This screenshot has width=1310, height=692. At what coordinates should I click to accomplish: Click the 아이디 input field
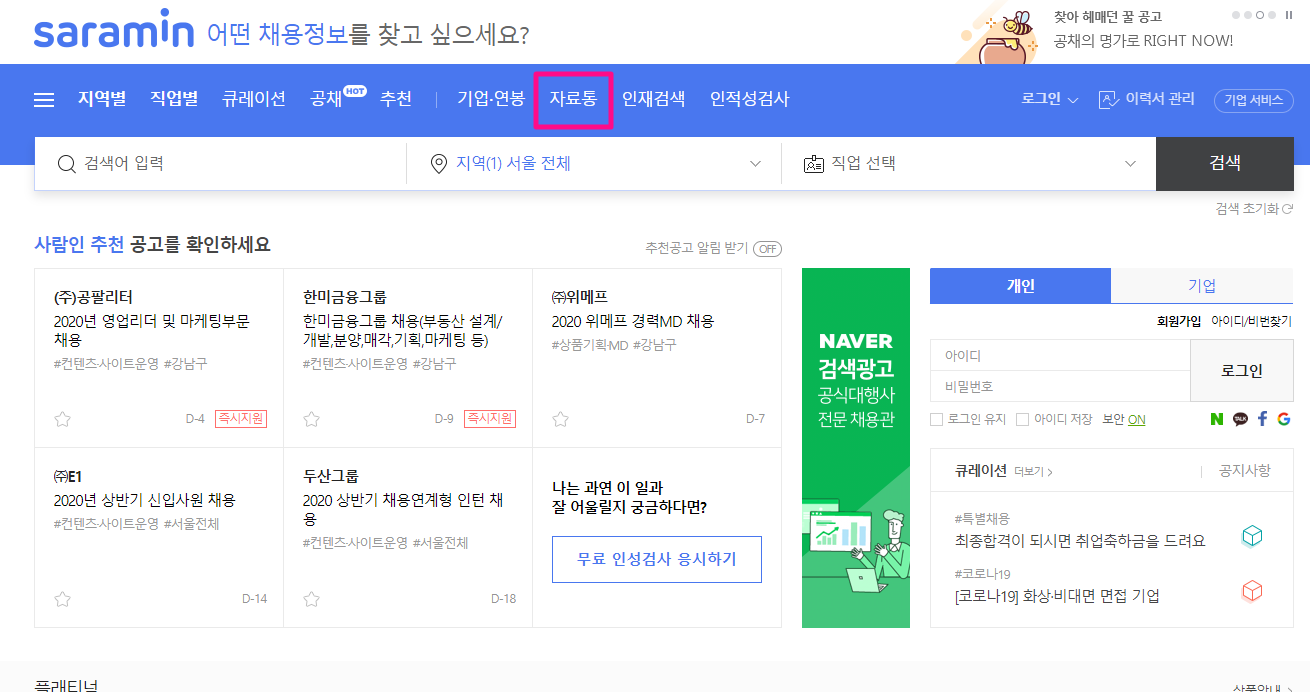pos(1060,355)
